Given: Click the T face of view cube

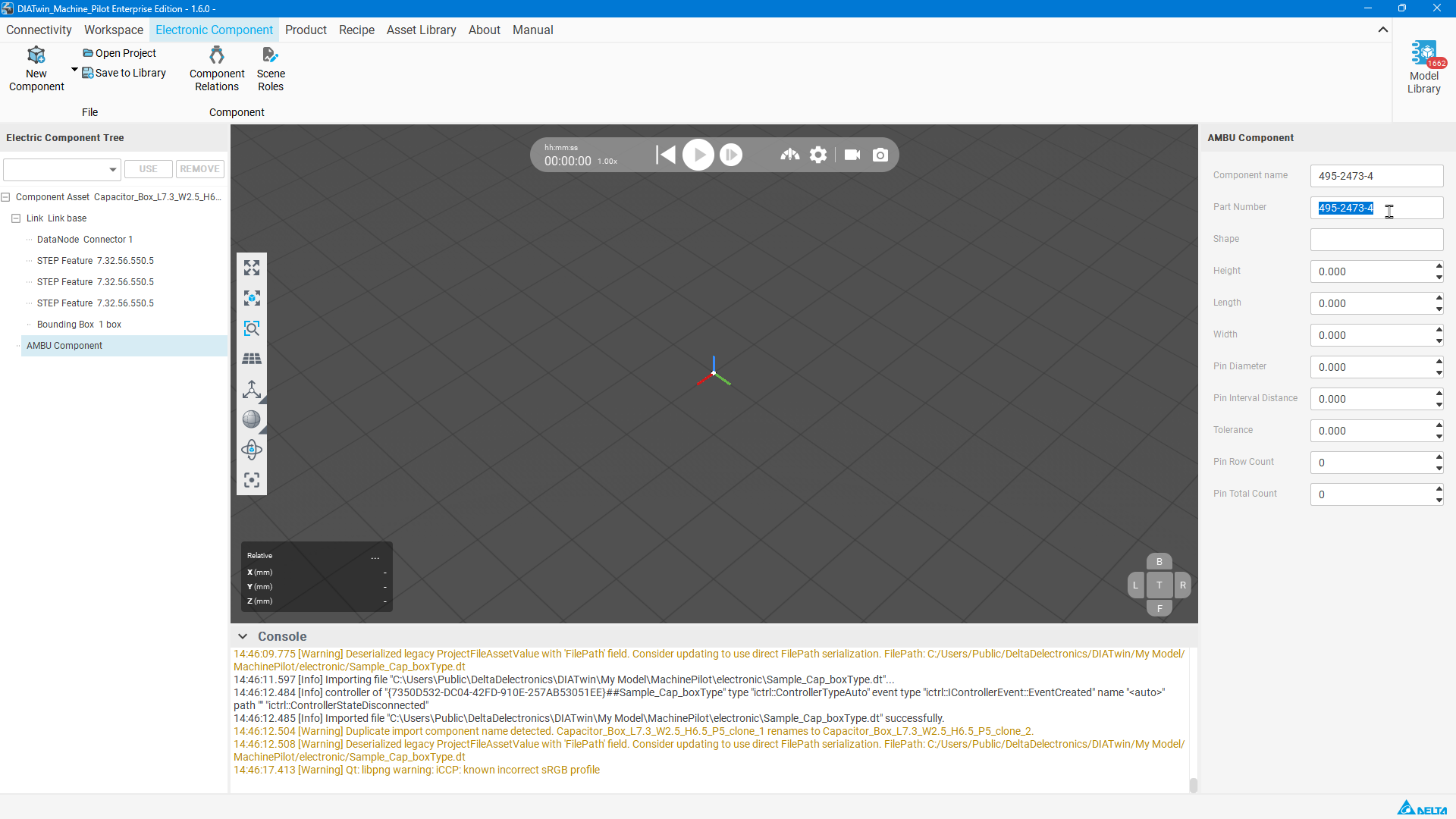Looking at the screenshot, I should [1159, 585].
